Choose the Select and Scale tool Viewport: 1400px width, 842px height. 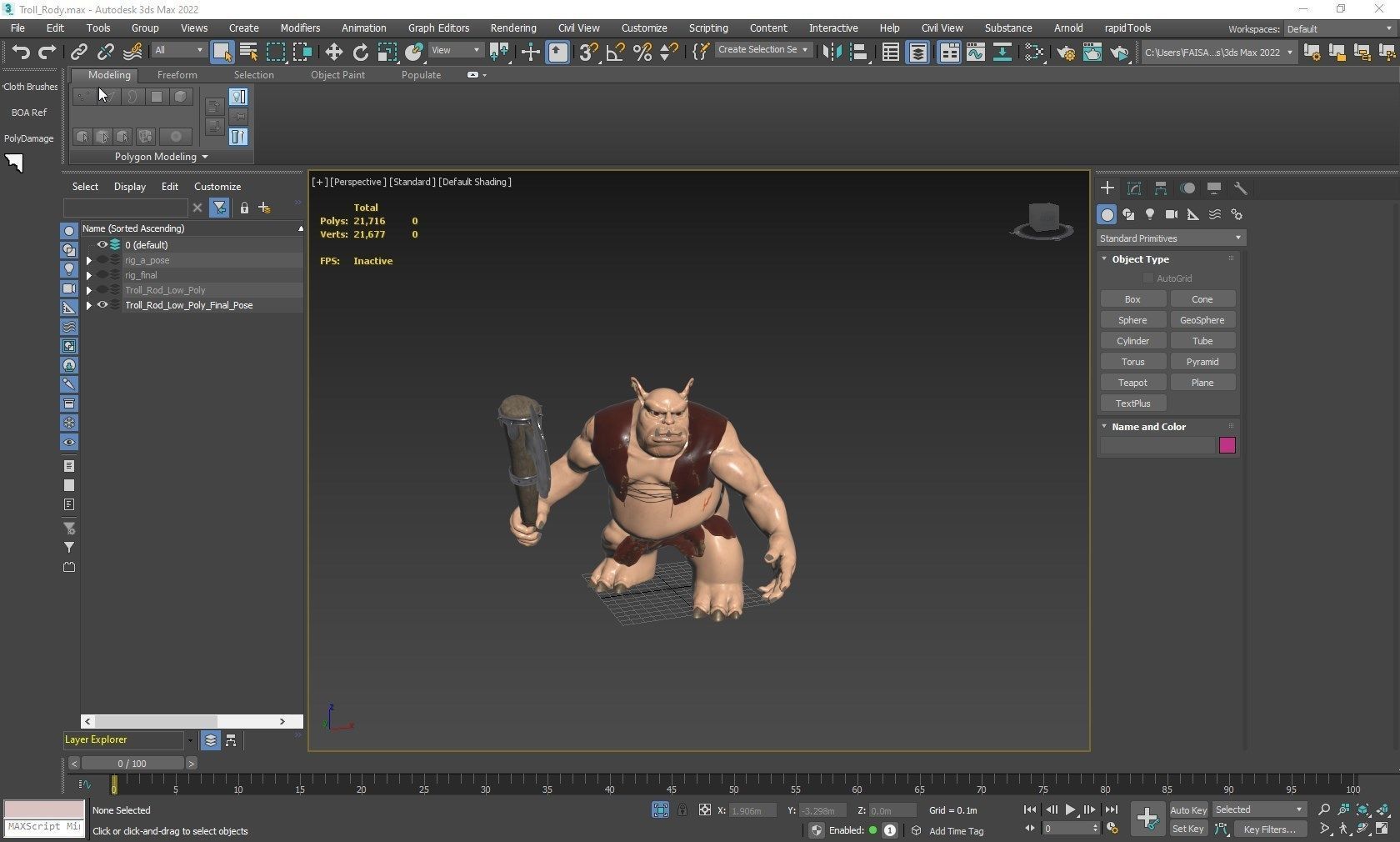point(387,52)
